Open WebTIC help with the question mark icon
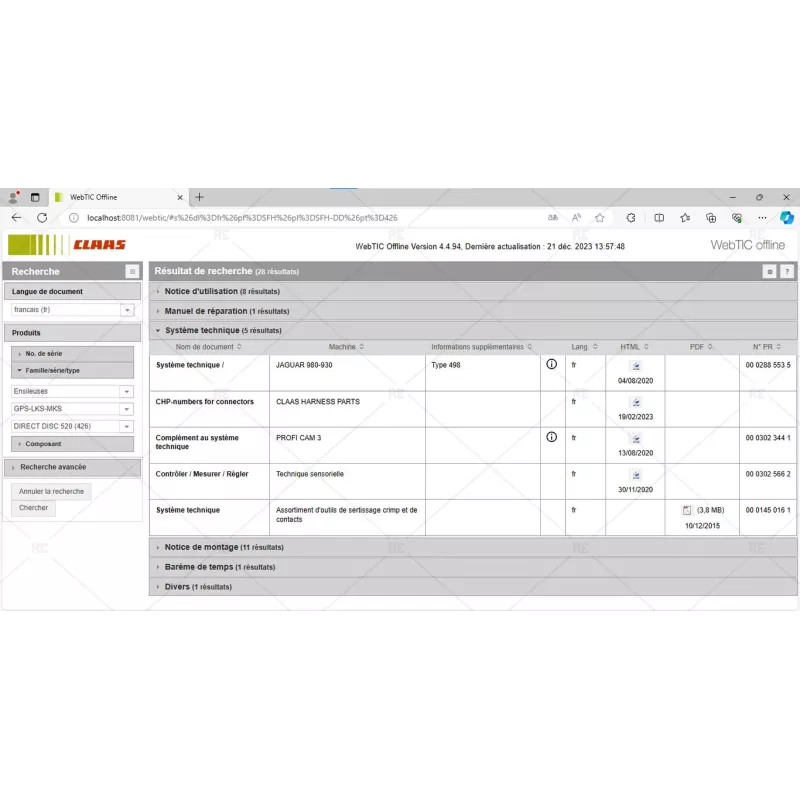The height and width of the screenshot is (800, 800). click(x=789, y=271)
